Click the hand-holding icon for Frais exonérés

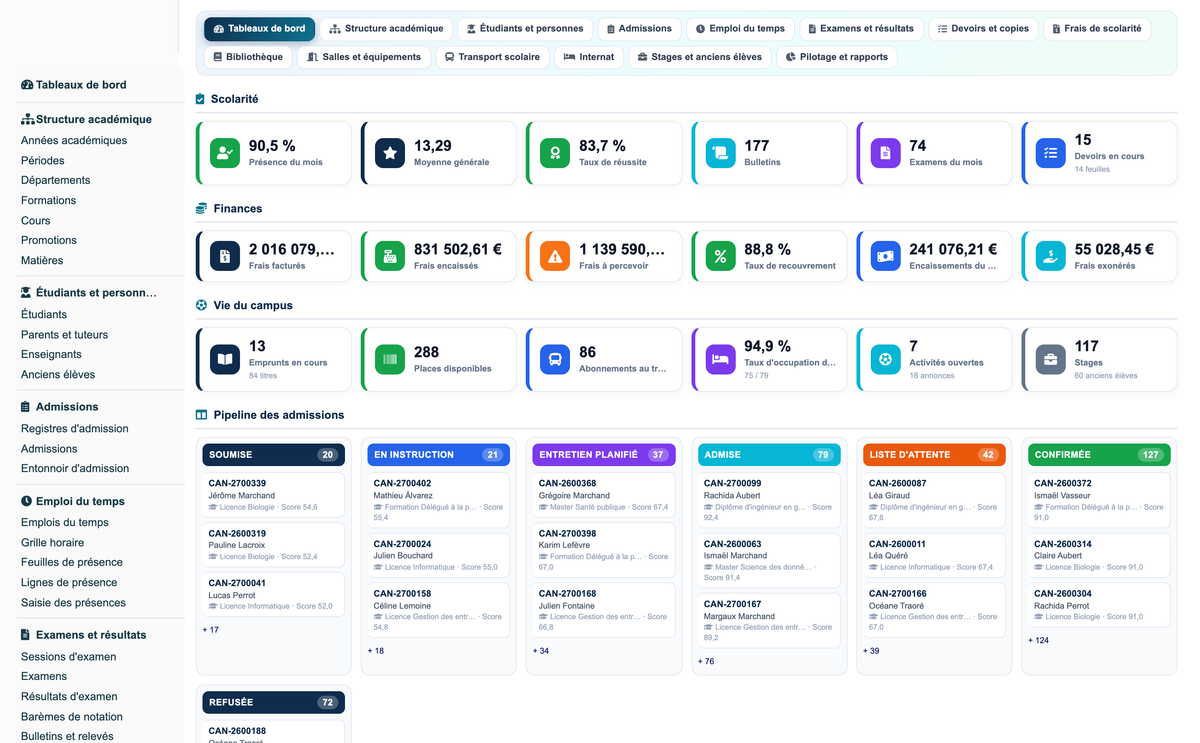coord(1050,256)
